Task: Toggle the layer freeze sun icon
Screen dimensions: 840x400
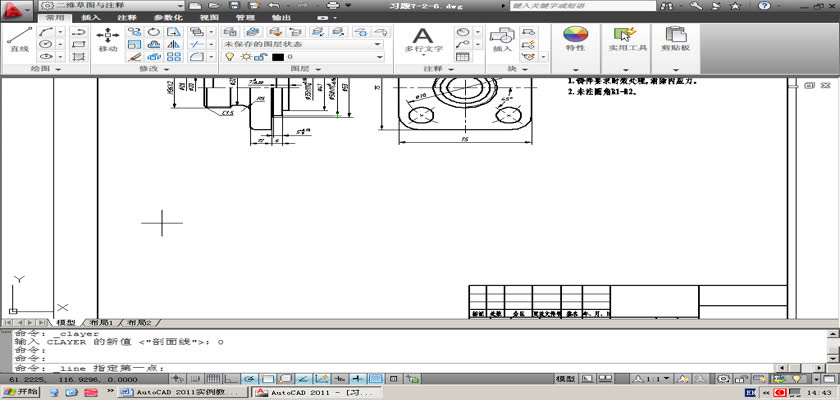Action: 243,57
